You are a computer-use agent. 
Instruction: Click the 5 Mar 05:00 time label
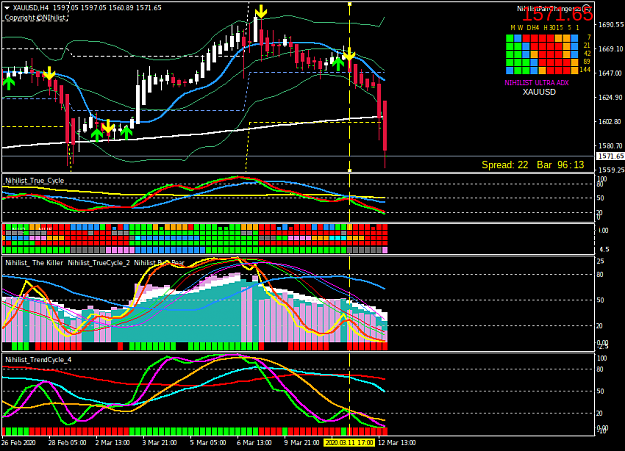tap(208, 443)
